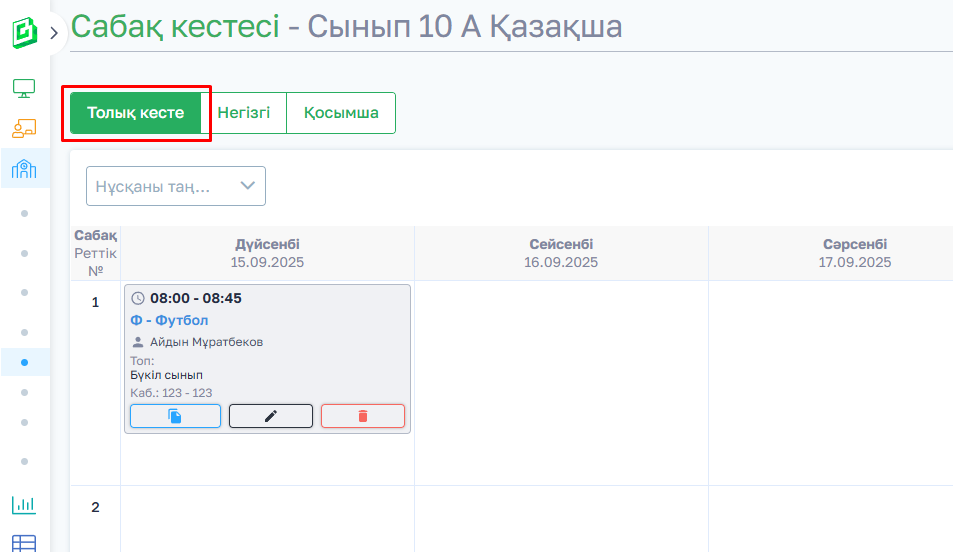Open the Нұсқаны таңдау dropdown
The image size is (953, 552).
click(176, 186)
